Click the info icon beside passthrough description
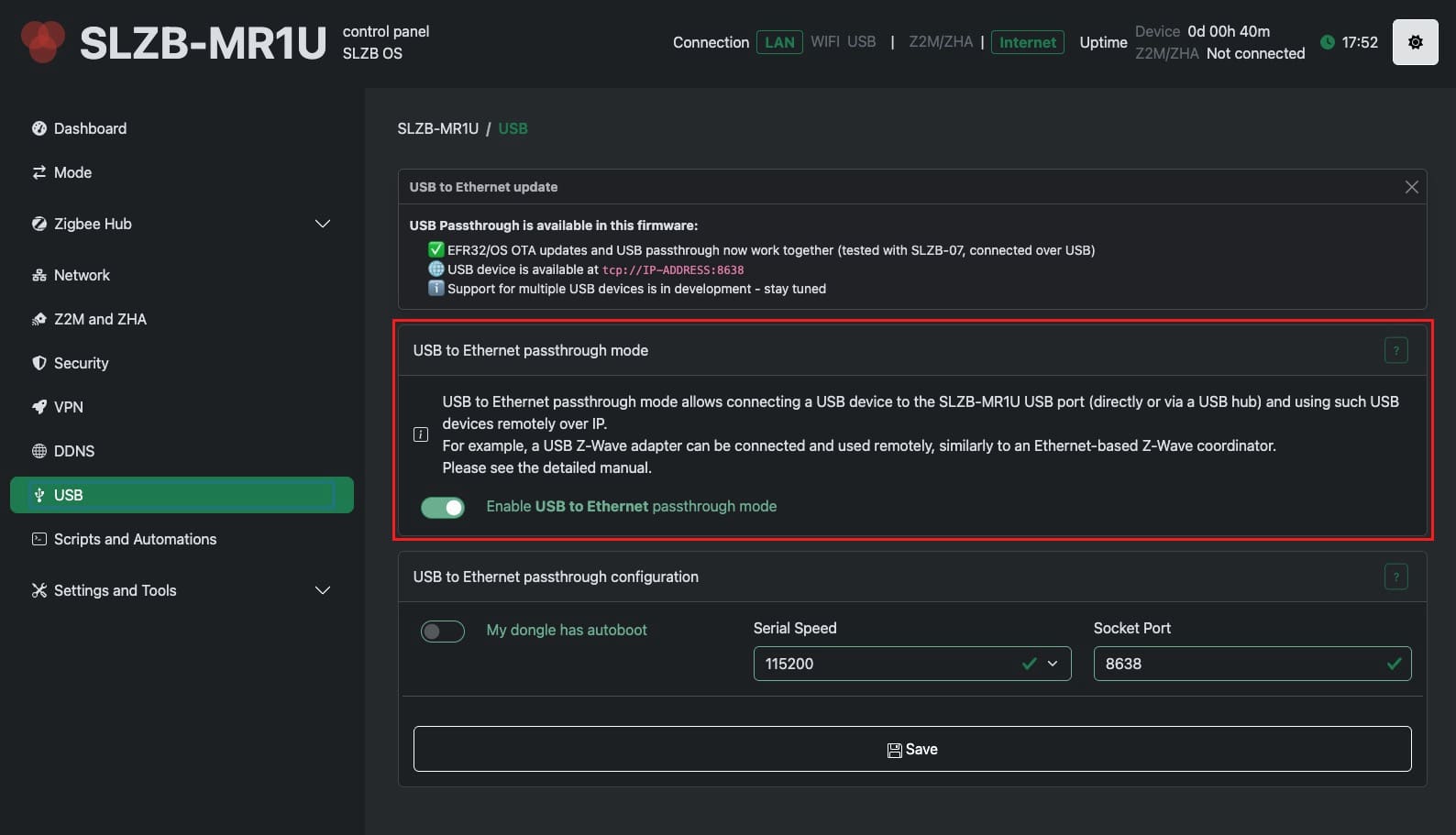 pos(421,434)
